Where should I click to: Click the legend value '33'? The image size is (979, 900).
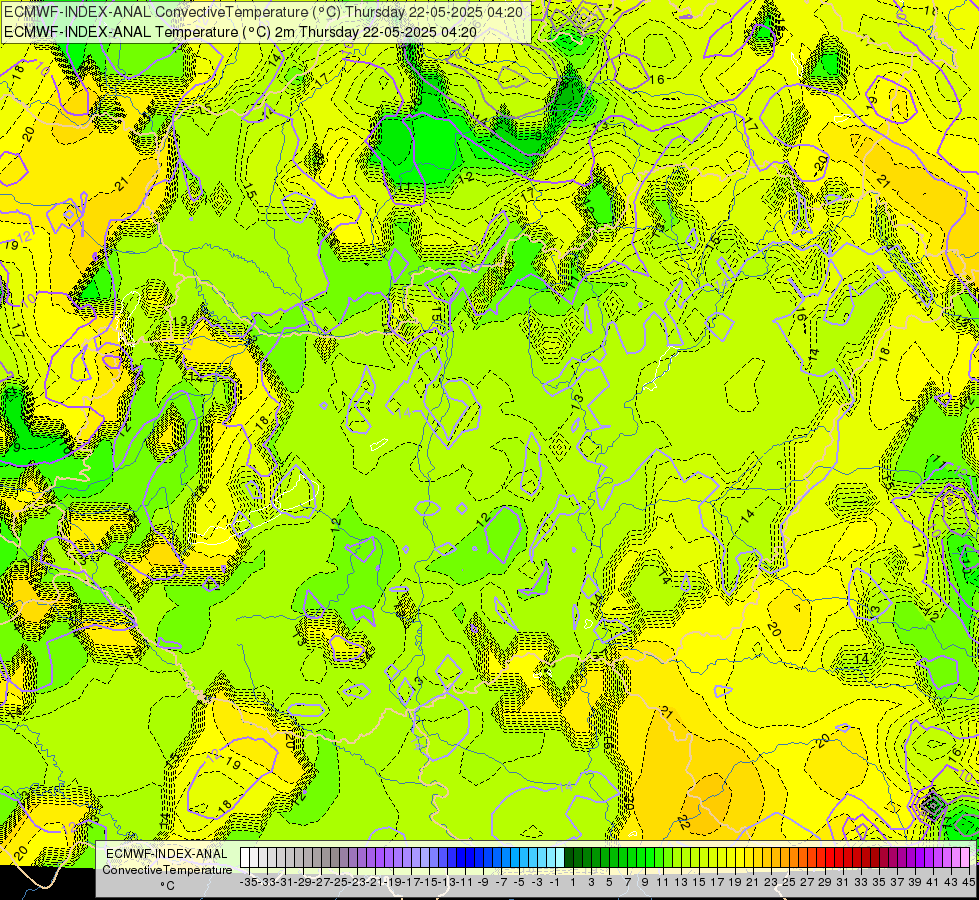pyautogui.click(x=861, y=883)
